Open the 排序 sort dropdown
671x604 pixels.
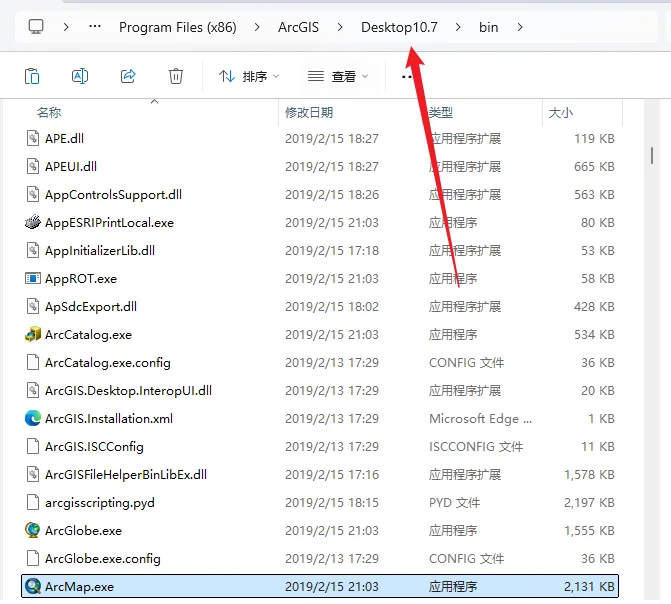249,77
